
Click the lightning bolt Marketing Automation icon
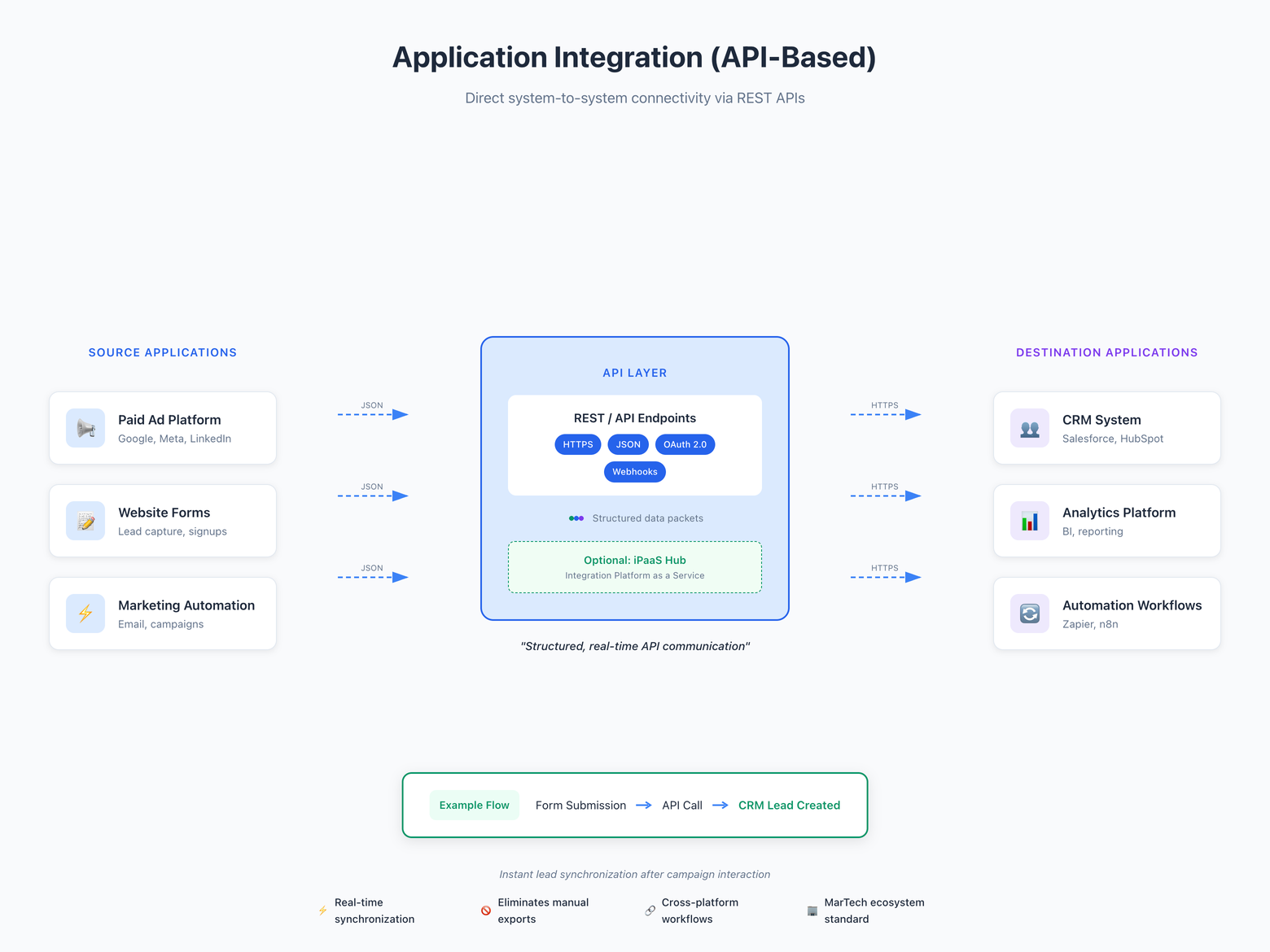coord(85,613)
